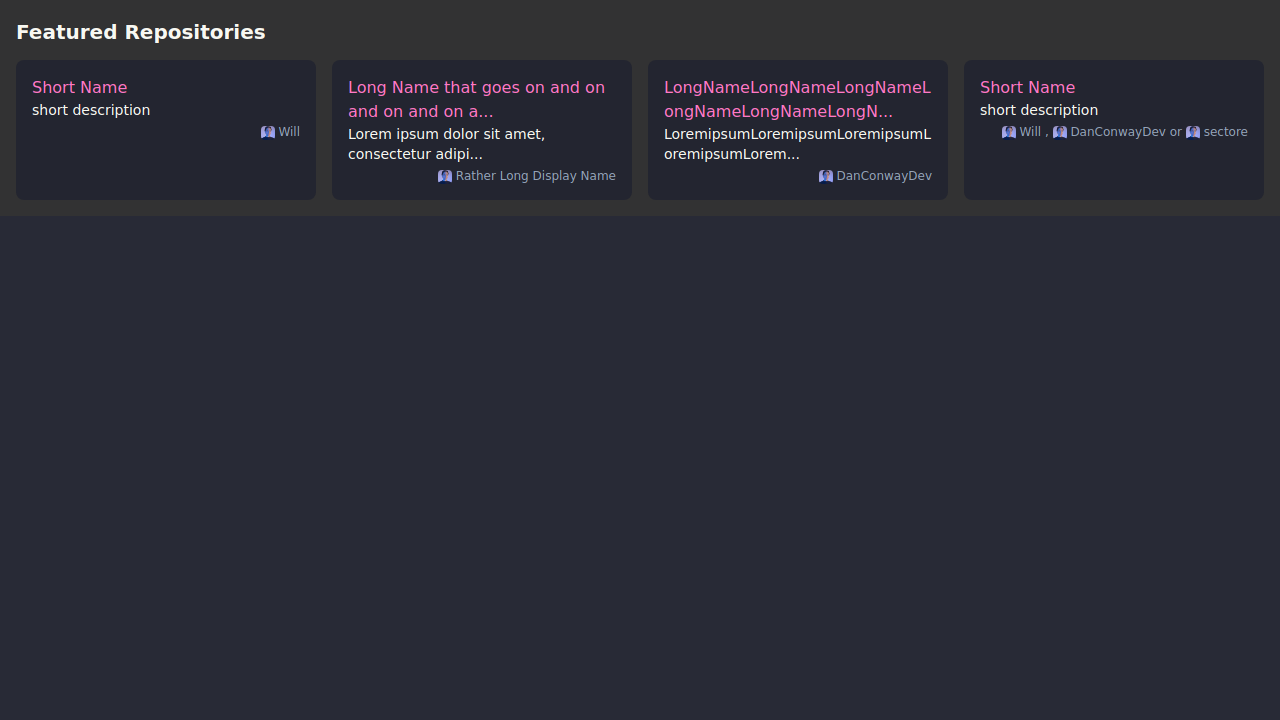Click the DanConwayDev name in the LongNameLongName card
Screen dimensions: 1280x720
click(x=884, y=176)
